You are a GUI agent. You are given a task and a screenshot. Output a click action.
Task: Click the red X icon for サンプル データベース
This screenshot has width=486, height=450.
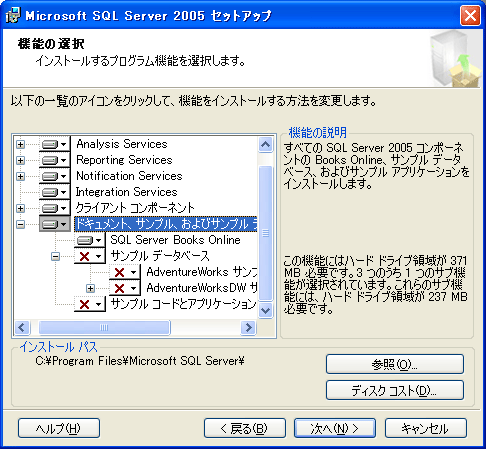[89, 256]
